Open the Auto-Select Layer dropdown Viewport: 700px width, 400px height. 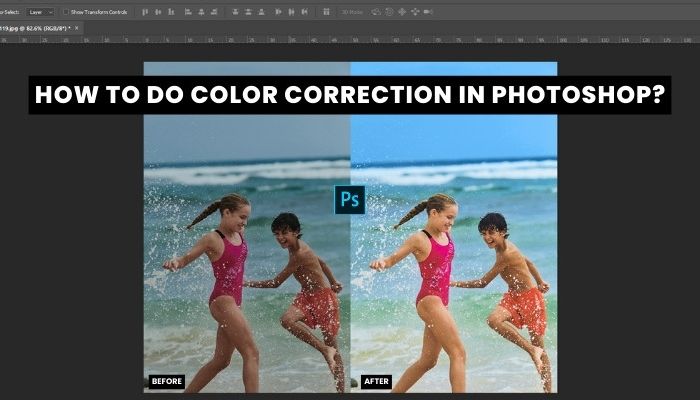[x=40, y=12]
